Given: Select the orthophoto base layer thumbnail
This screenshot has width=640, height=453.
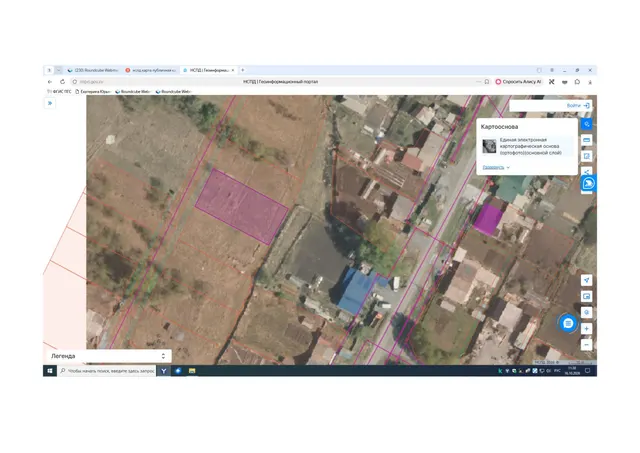Looking at the screenshot, I should click(489, 146).
